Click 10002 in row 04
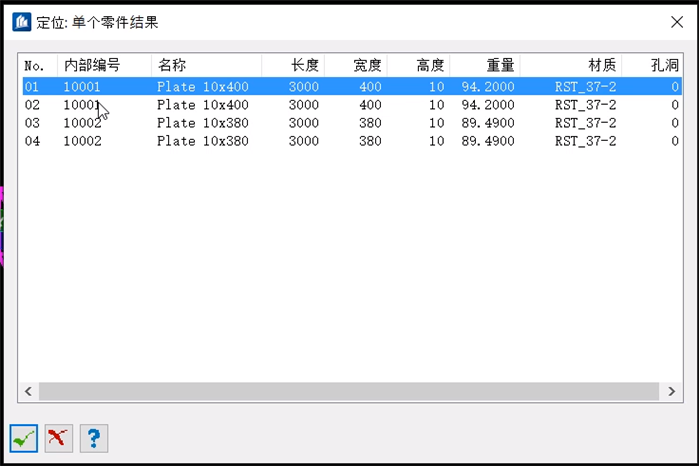 point(82,141)
